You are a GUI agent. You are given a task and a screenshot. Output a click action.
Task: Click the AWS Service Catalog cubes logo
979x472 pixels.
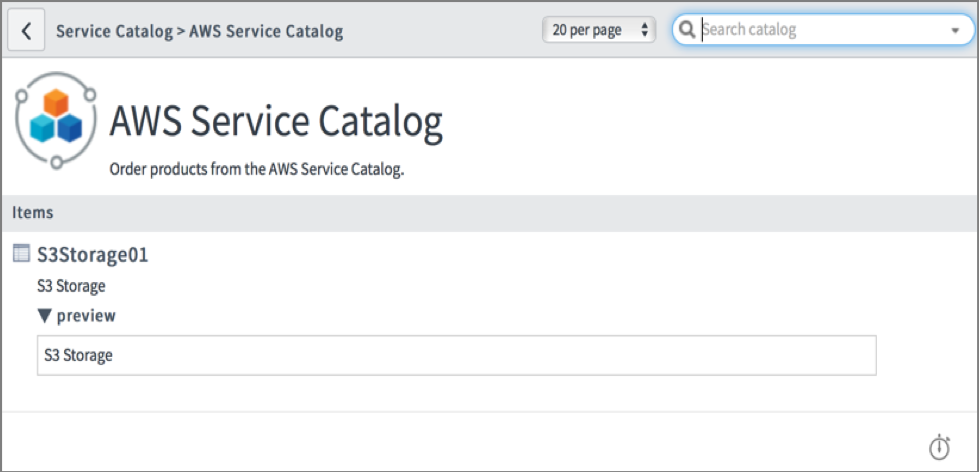click(55, 120)
